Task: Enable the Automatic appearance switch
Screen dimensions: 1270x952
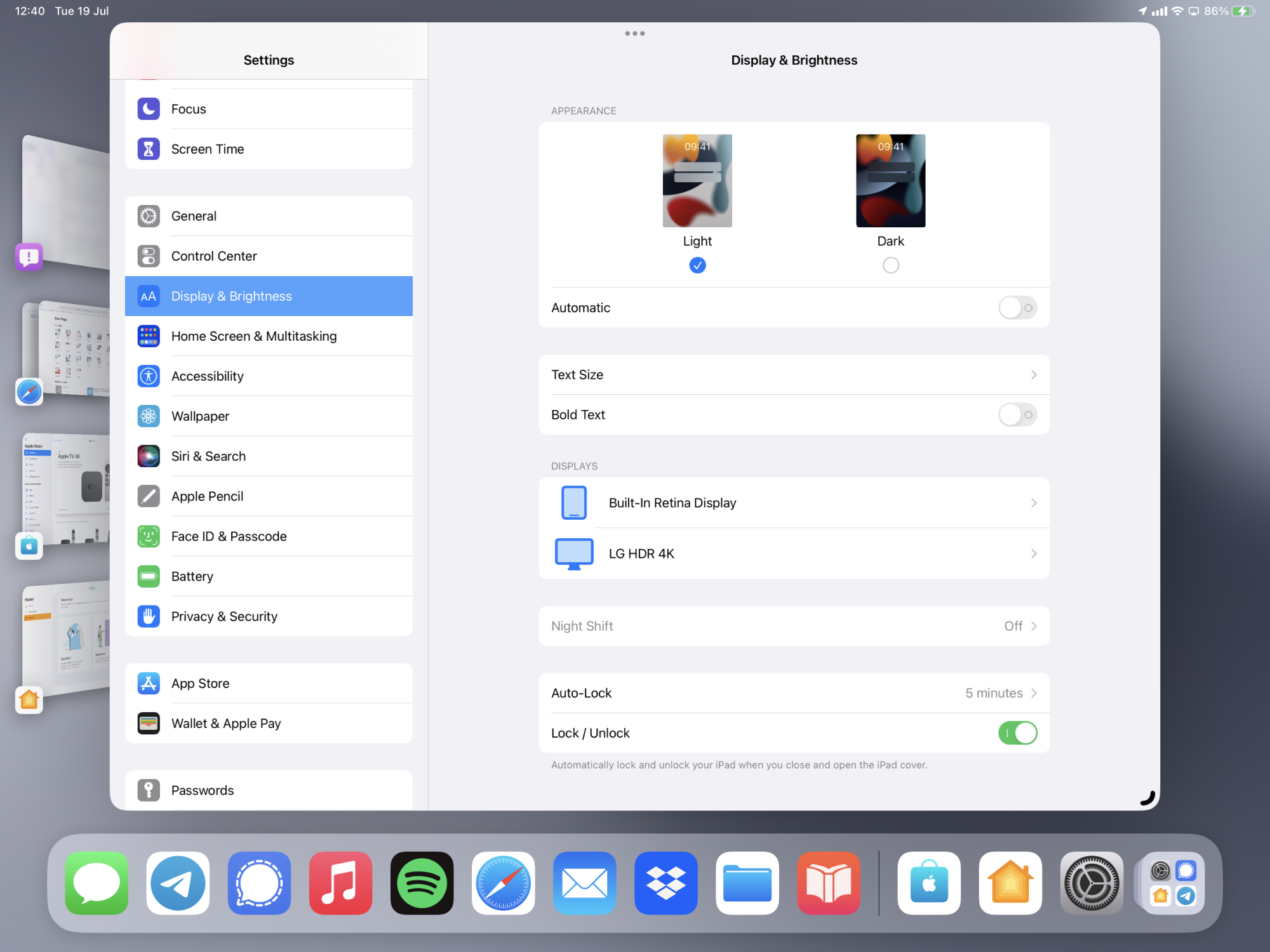Action: 1017,308
